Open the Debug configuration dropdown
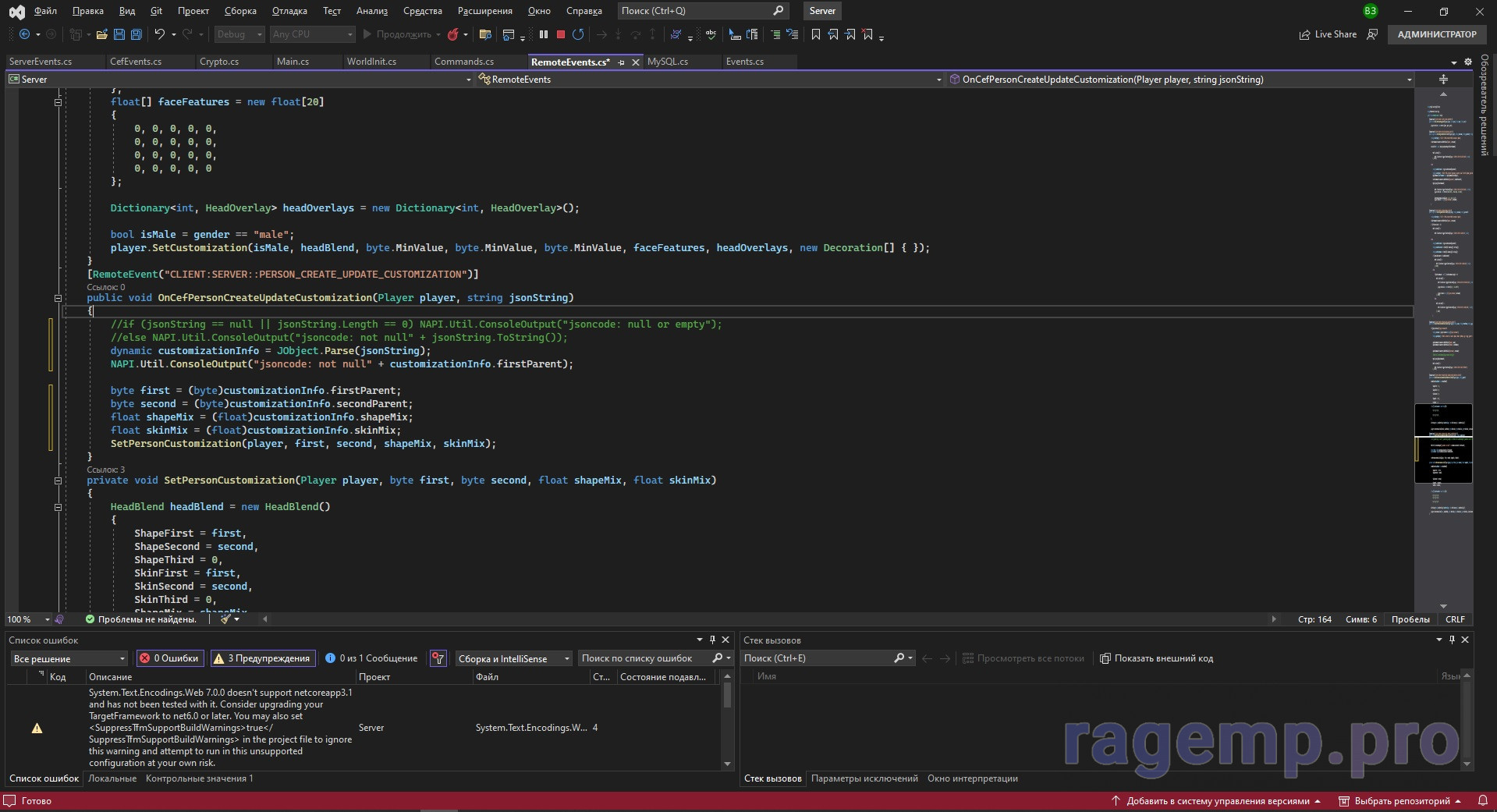This screenshot has width=1497, height=812. (239, 34)
